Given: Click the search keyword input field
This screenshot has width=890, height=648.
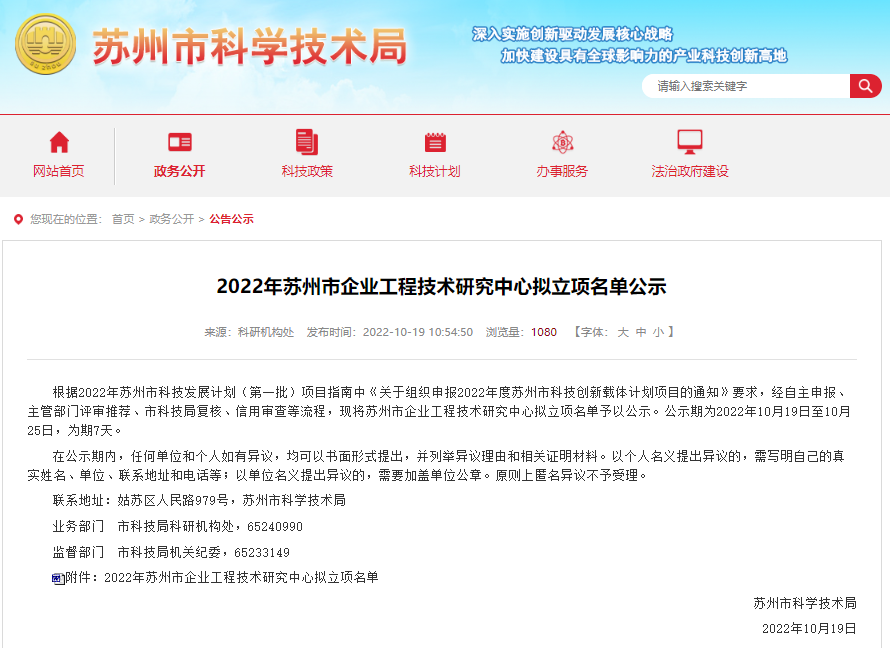Looking at the screenshot, I should pos(746,86).
